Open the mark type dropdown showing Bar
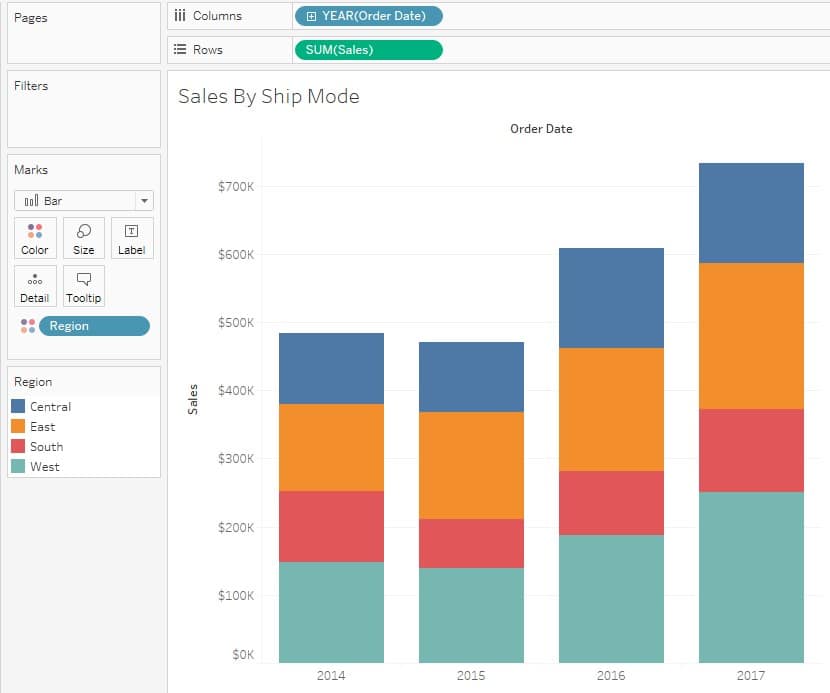830x693 pixels. pos(143,200)
